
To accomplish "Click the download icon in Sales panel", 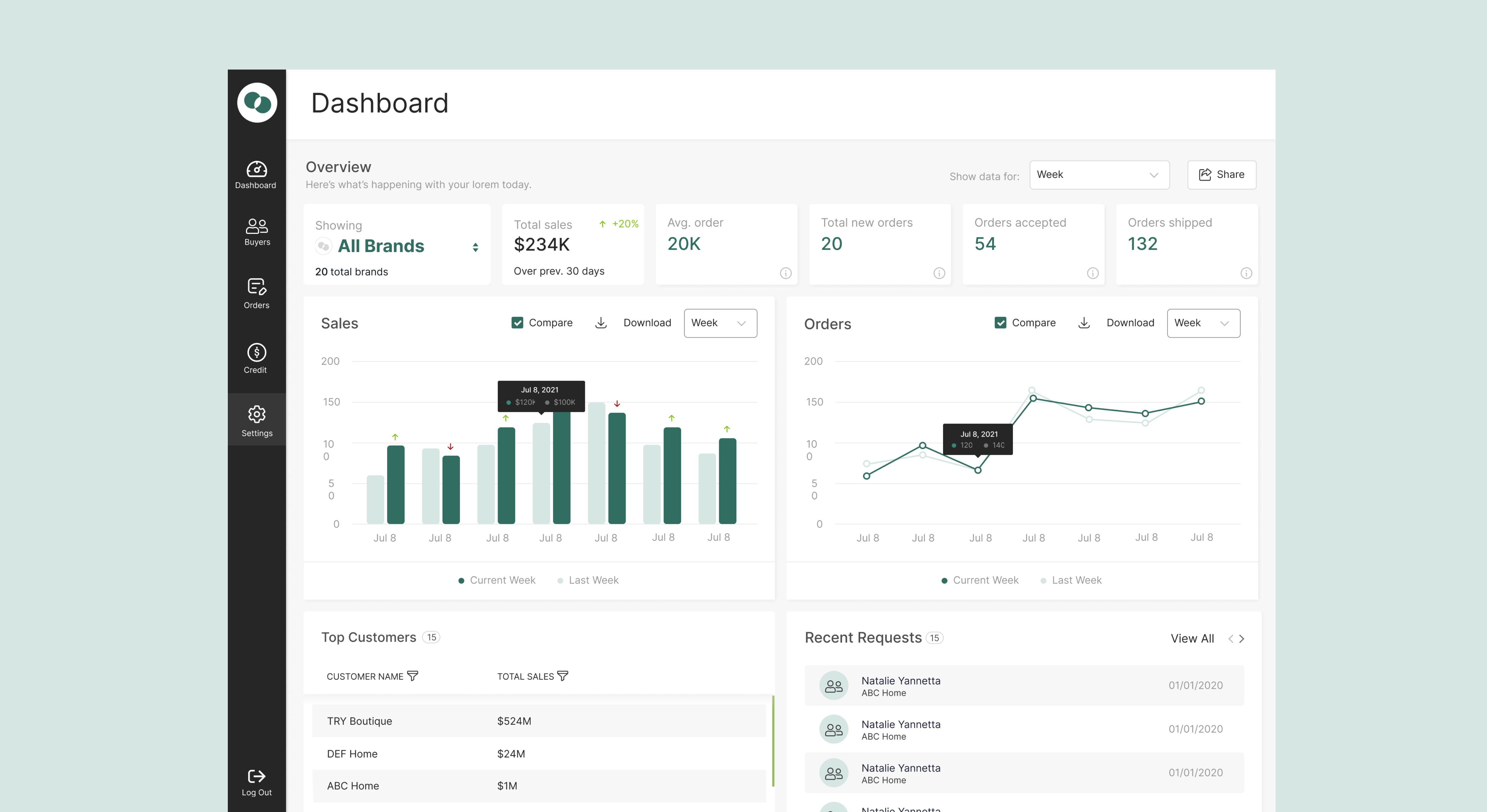I will click(x=601, y=323).
